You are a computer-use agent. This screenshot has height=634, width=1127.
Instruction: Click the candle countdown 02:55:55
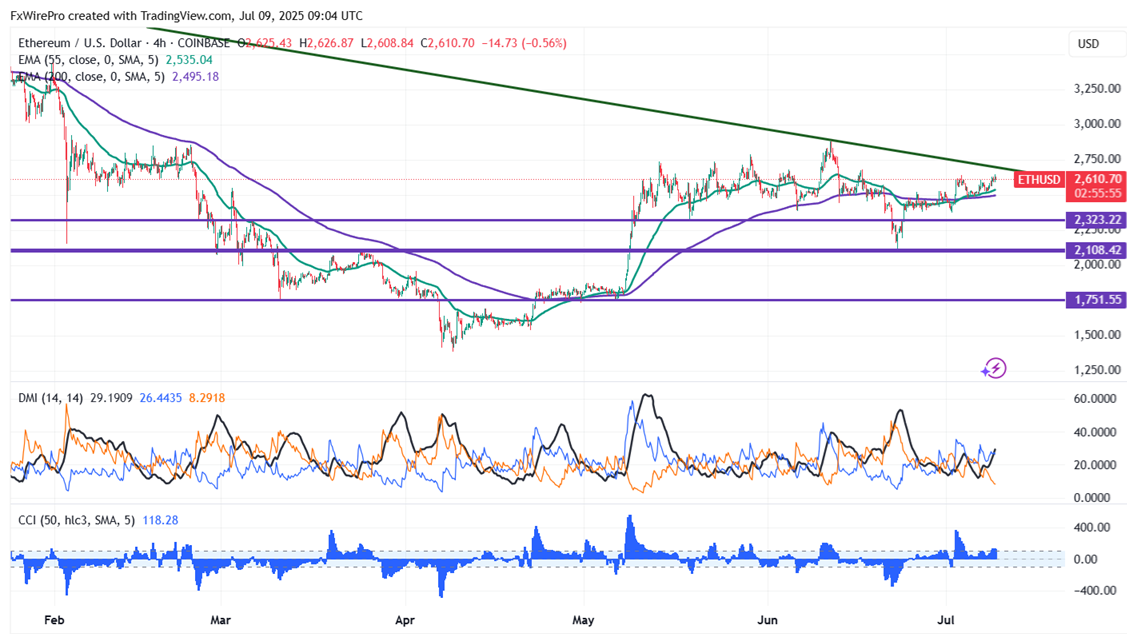1098,193
